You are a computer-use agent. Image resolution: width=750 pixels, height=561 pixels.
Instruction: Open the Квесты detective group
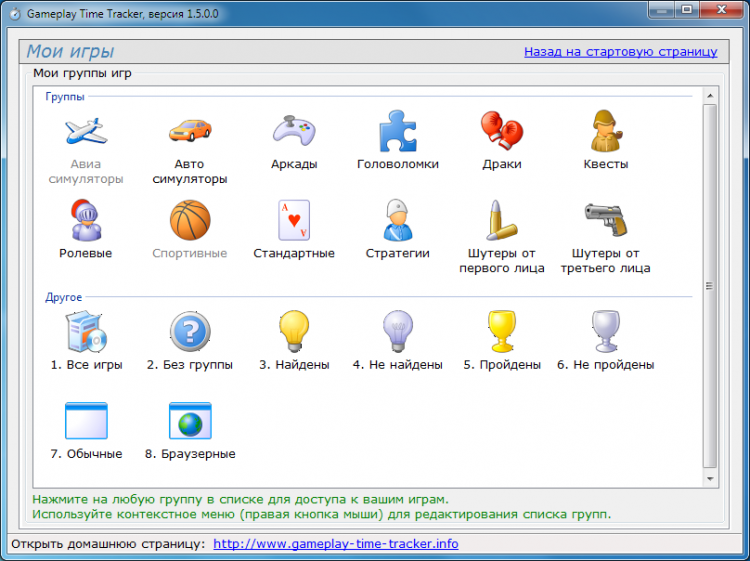(x=606, y=131)
